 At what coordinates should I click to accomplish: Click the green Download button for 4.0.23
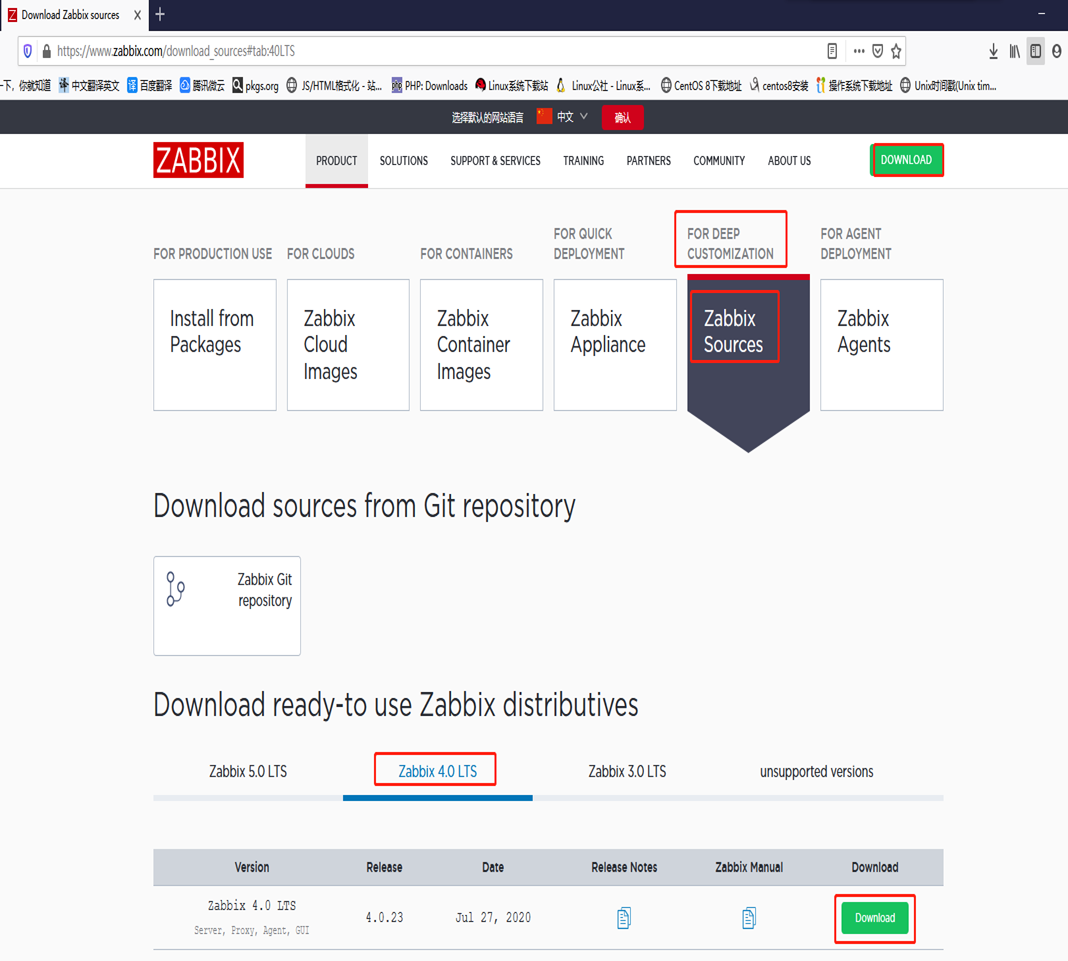point(875,918)
